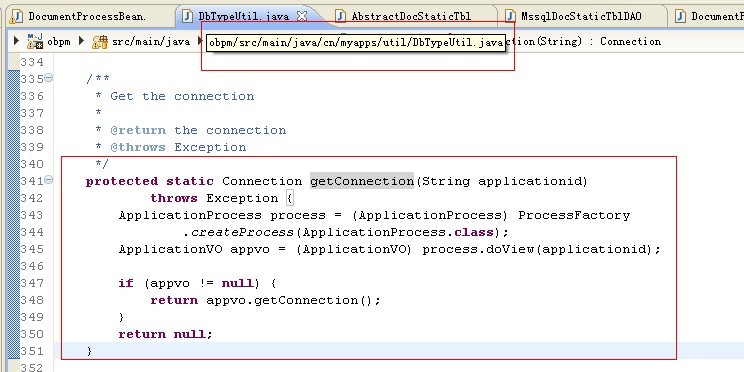Click the obpm project icon in breadcrumb
The image size is (744, 372).
point(35,41)
